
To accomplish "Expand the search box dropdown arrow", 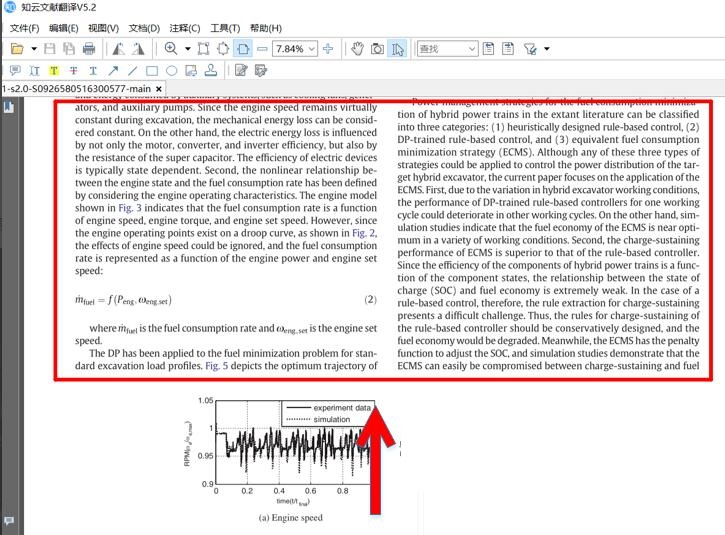I will [x=472, y=49].
